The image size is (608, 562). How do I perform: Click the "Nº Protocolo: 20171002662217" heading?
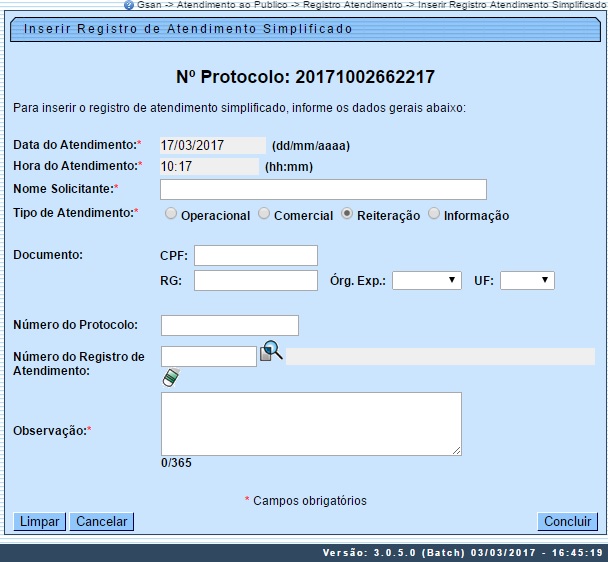[x=305, y=77]
